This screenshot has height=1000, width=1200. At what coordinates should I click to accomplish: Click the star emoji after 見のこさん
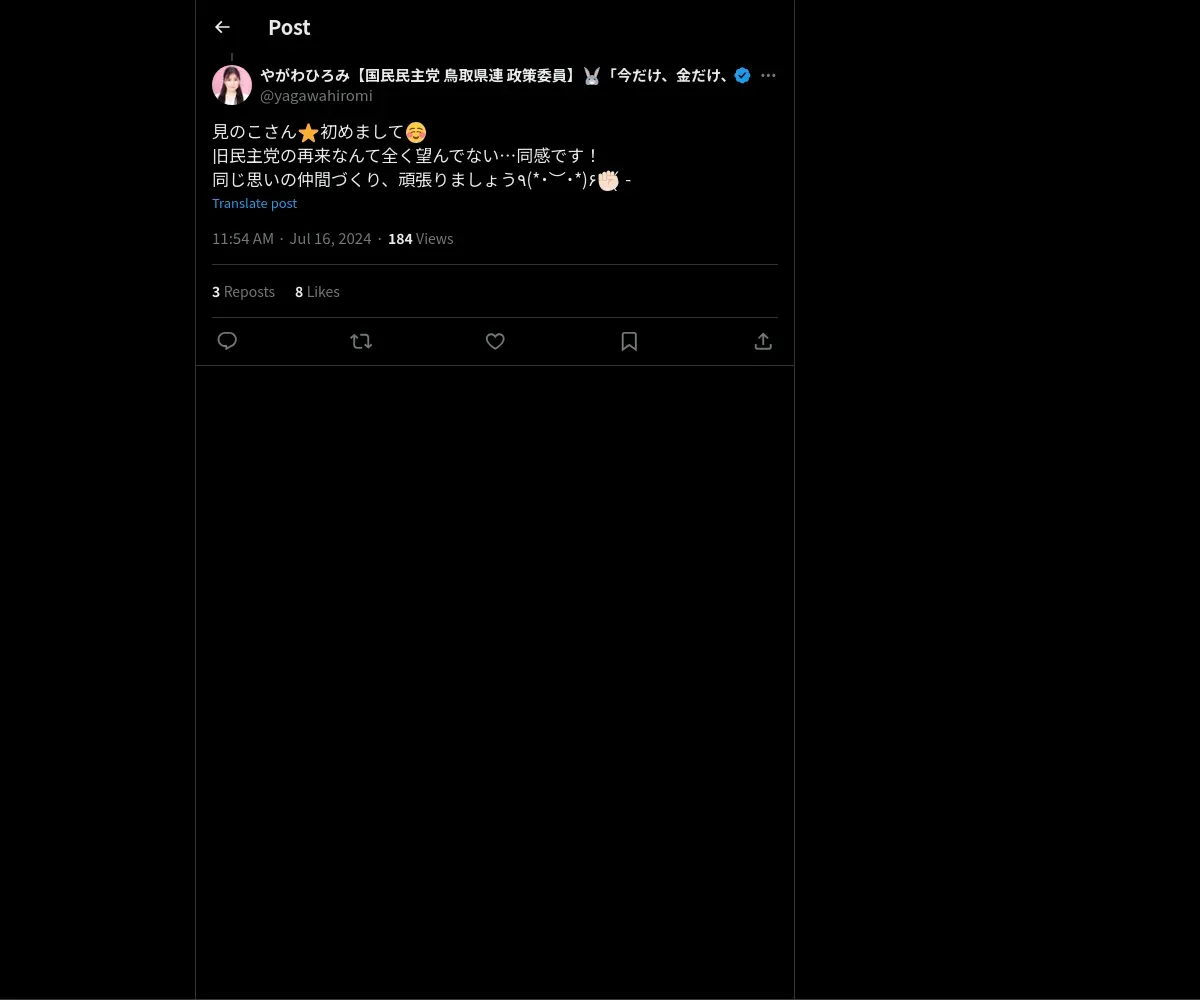pos(308,132)
